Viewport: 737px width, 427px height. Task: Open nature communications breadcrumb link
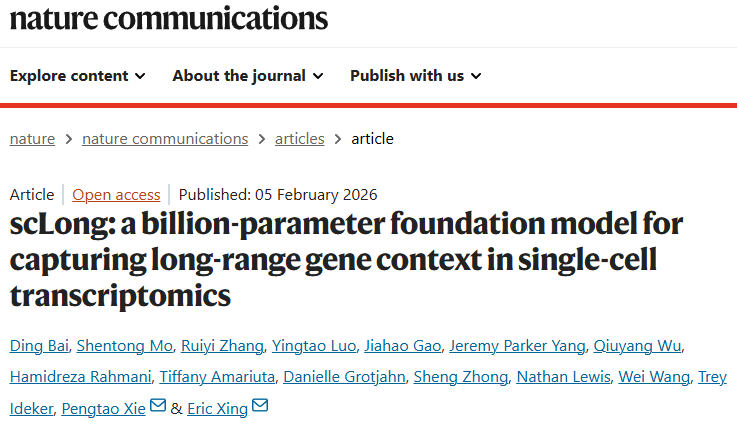(165, 139)
